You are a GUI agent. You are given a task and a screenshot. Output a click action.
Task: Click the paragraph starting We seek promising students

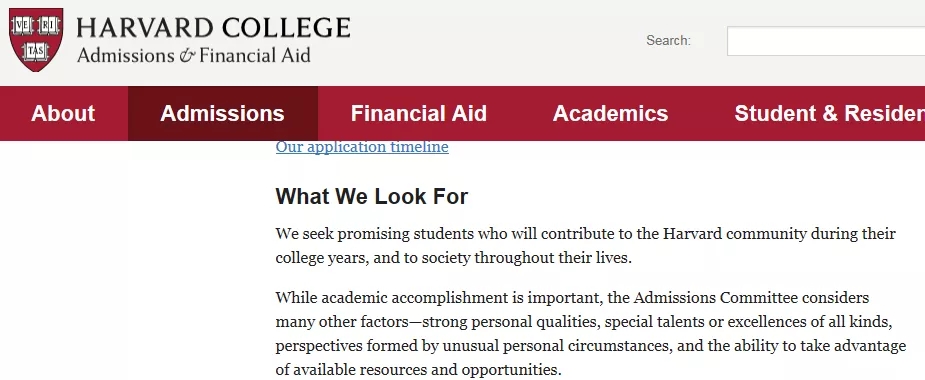click(586, 246)
